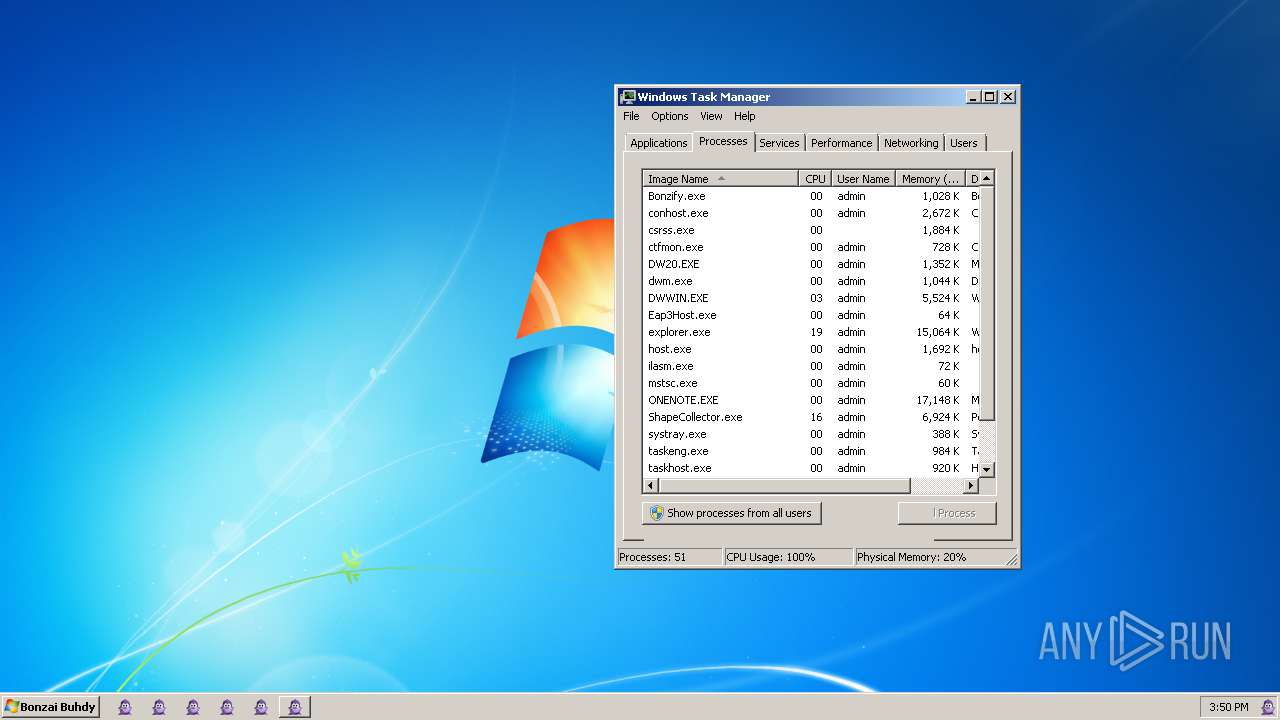Open the File menu
Image resolution: width=1280 pixels, height=720 pixels.
[631, 116]
